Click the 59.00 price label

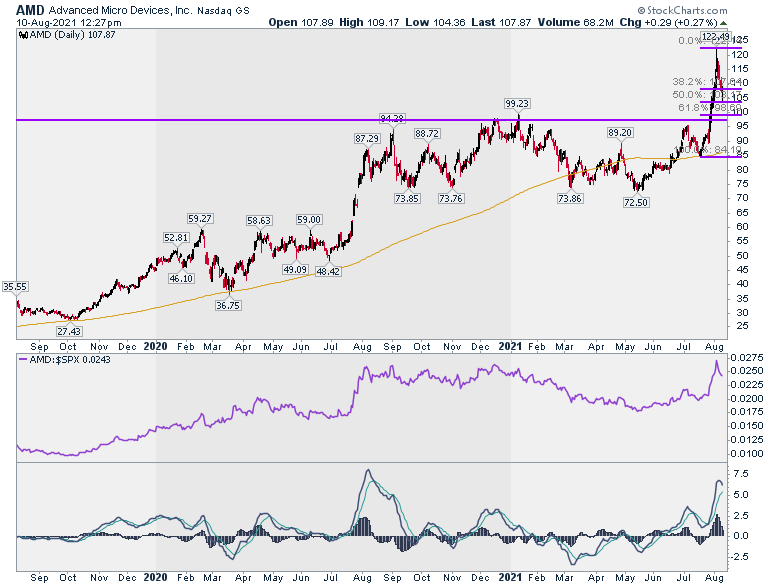[x=309, y=219]
